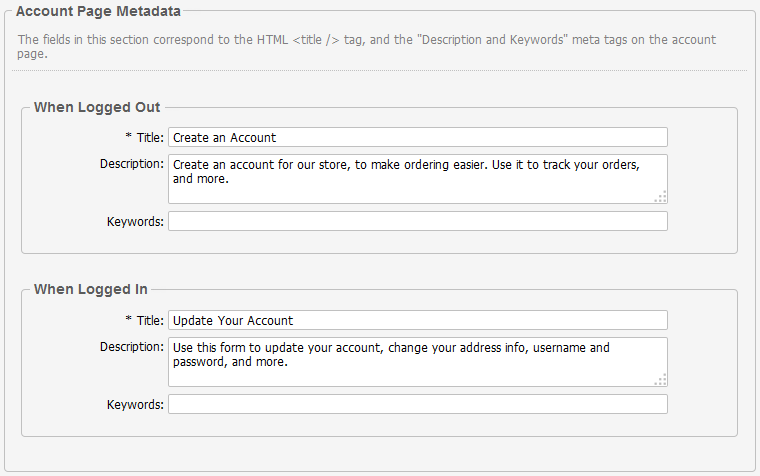Focus the logged-in Description text area
The width and height of the screenshot is (760, 476).
[417, 361]
